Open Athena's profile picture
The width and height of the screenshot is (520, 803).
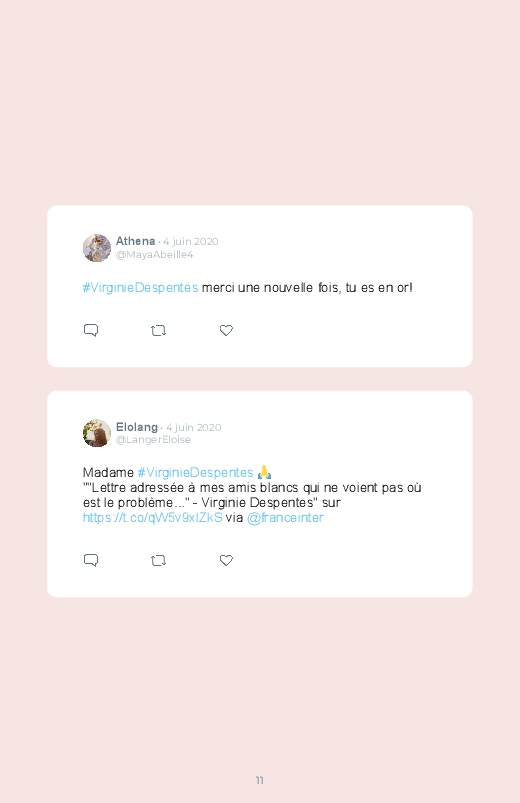coord(97,248)
